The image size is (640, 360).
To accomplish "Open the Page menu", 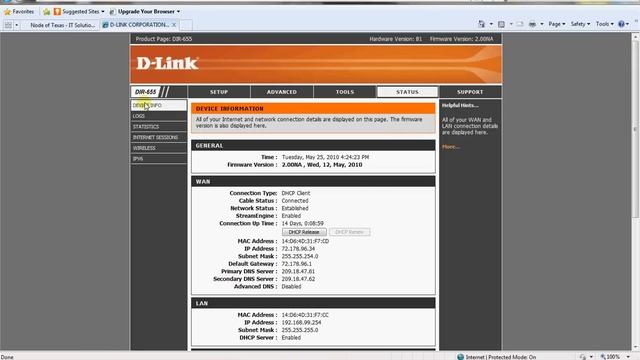I will (x=557, y=24).
